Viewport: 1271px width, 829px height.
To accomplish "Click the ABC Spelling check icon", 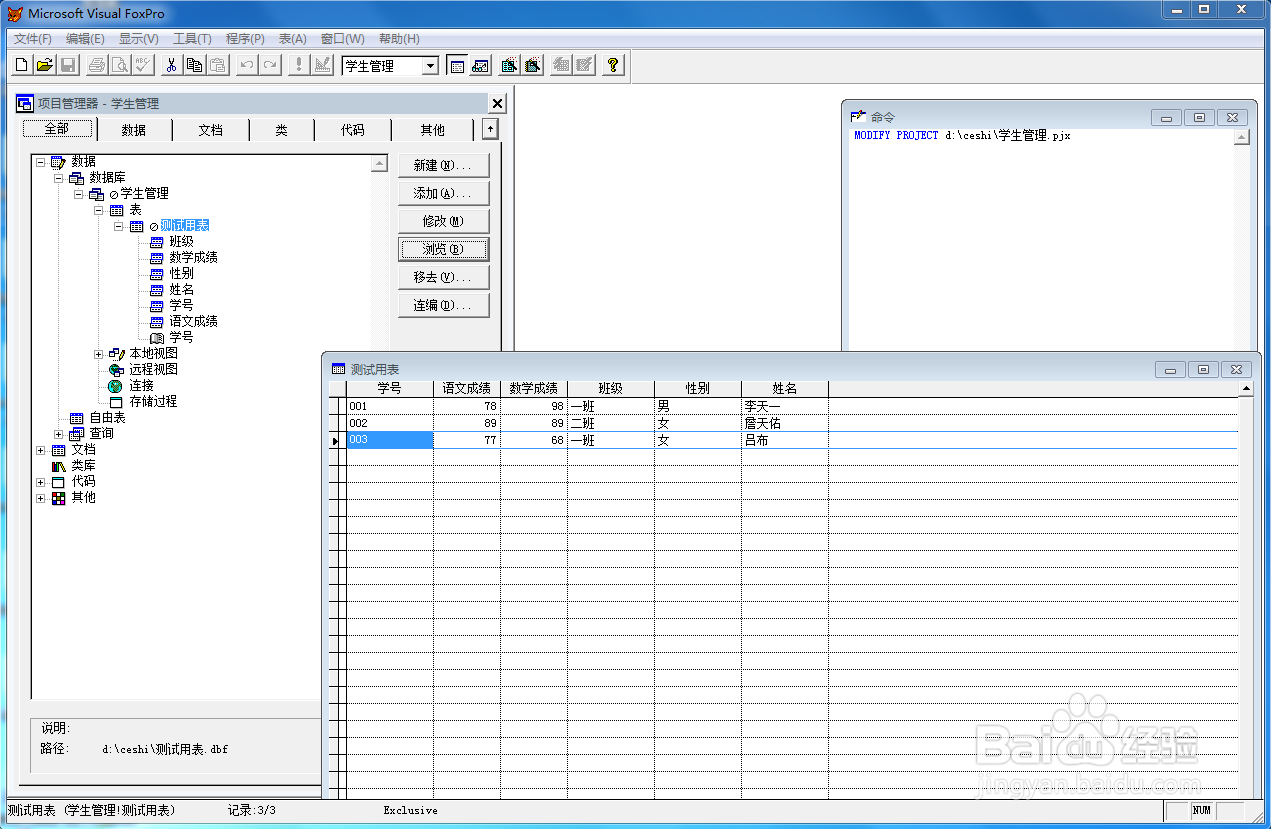I will click(x=143, y=66).
